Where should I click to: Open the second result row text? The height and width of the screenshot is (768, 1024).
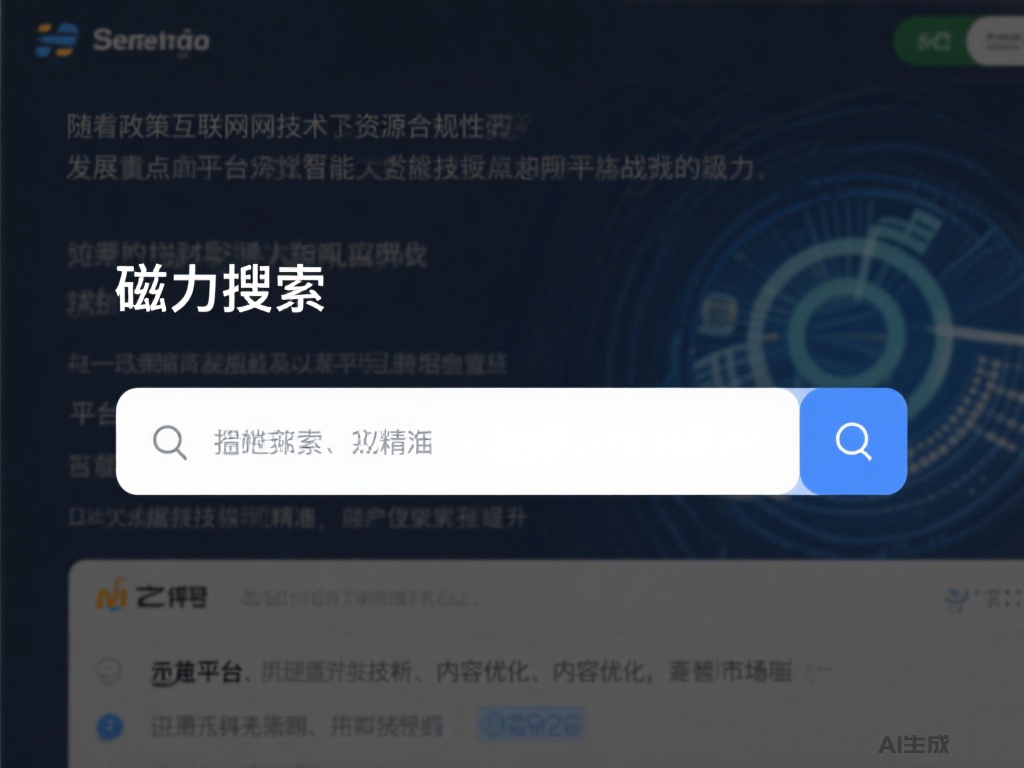click(297, 726)
